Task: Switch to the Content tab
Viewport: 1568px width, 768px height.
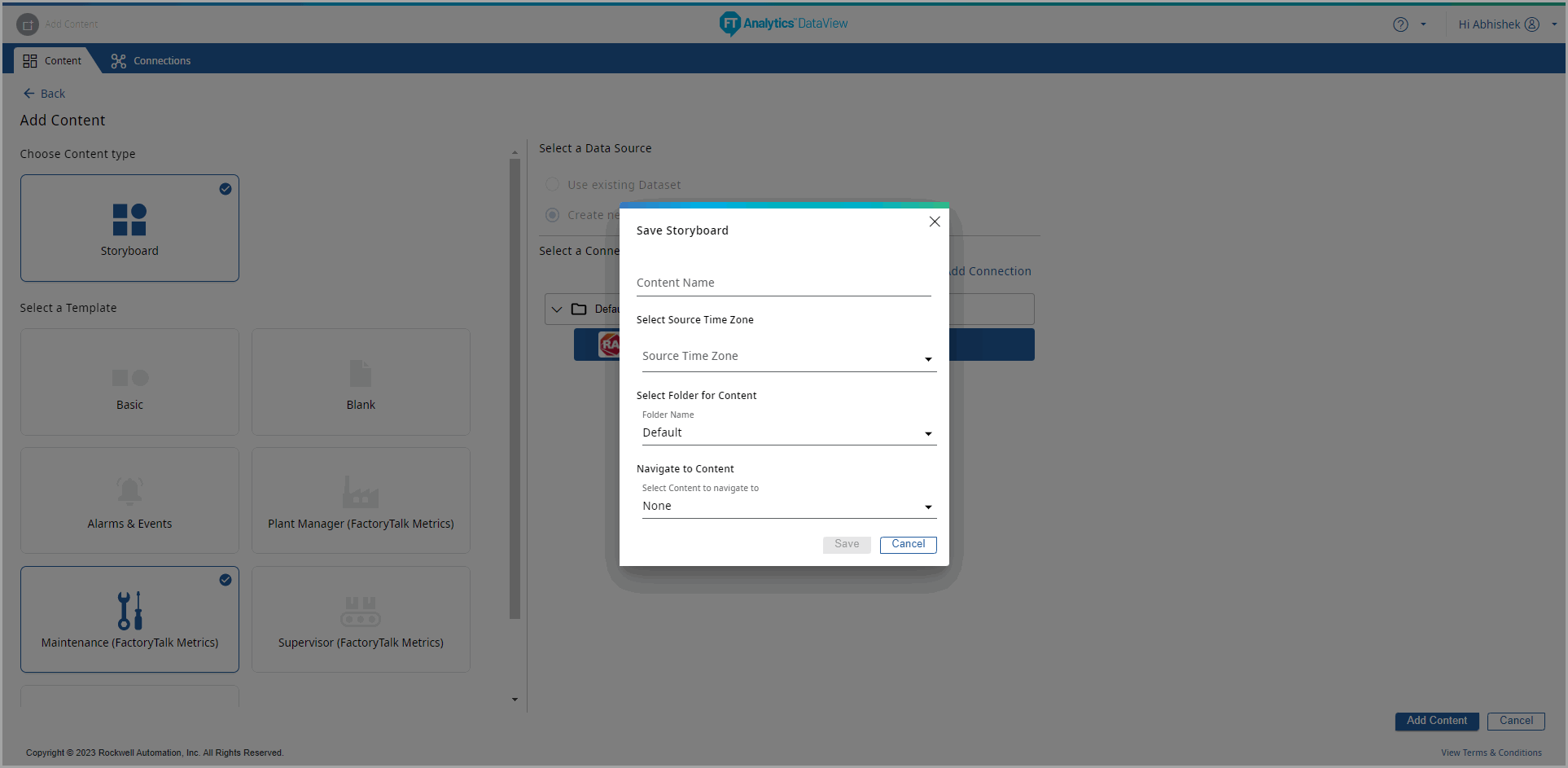Action: (x=54, y=61)
